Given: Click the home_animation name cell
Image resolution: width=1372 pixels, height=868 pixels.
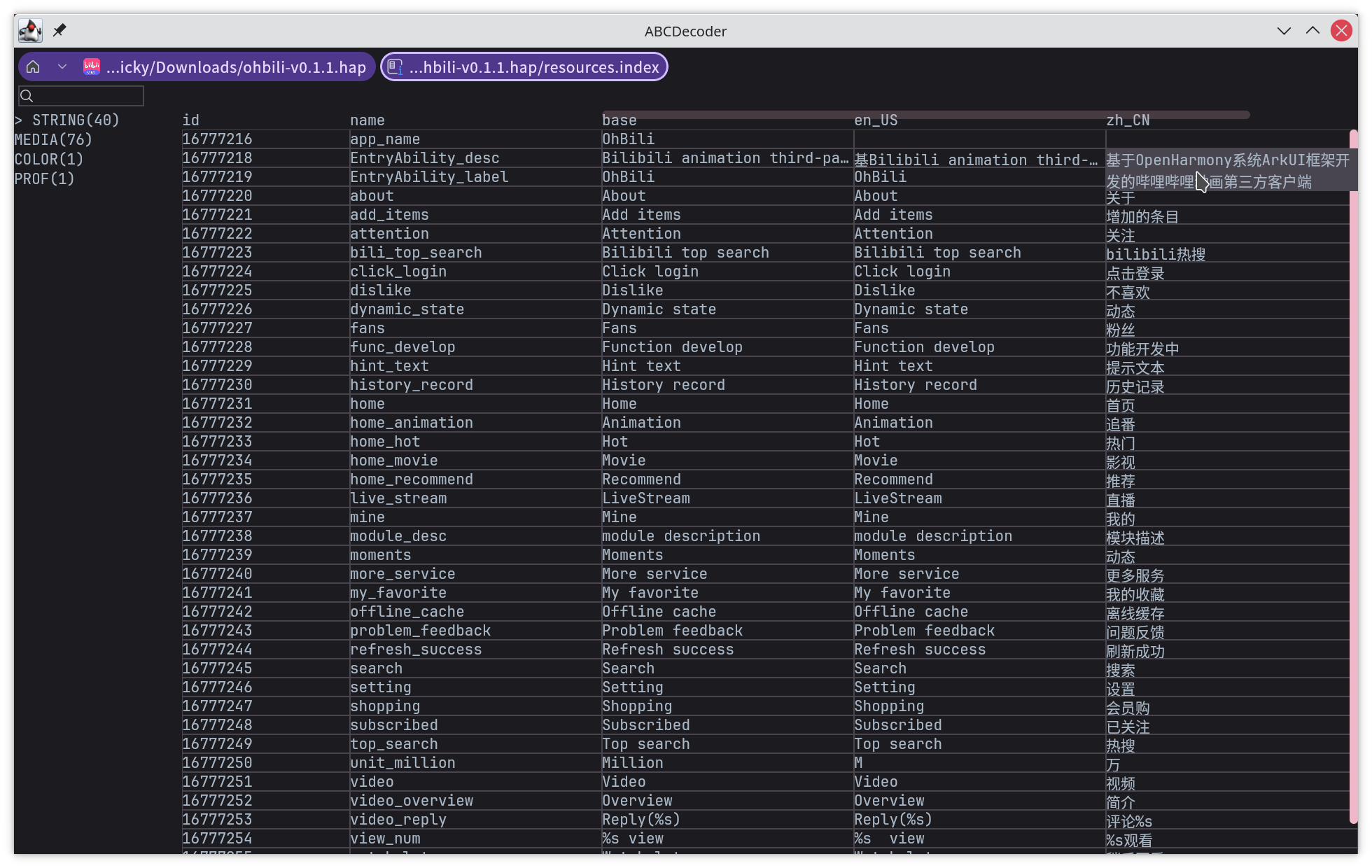Looking at the screenshot, I should [476, 422].
